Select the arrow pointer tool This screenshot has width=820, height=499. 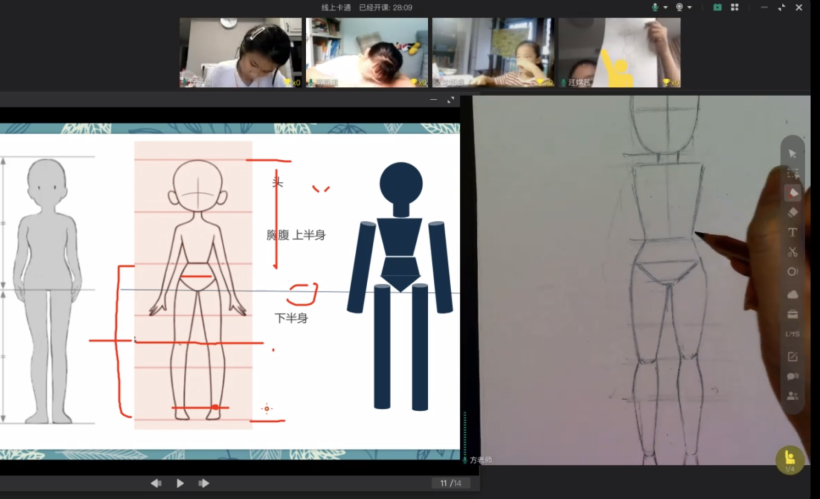792,153
